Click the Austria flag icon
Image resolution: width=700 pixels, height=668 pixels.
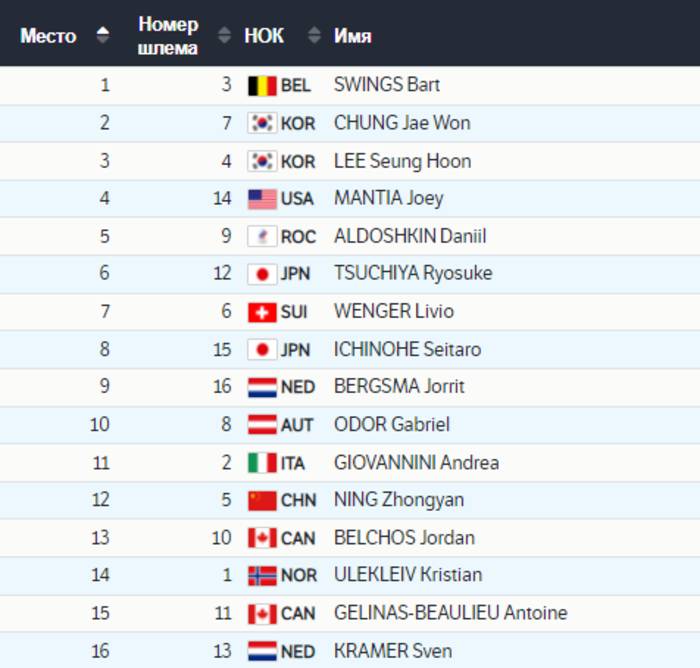262,425
